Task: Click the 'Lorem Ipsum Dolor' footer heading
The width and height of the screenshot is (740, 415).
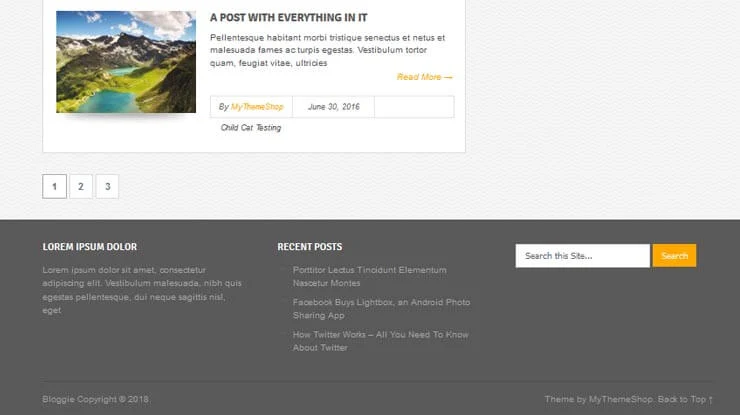Action: click(x=90, y=247)
